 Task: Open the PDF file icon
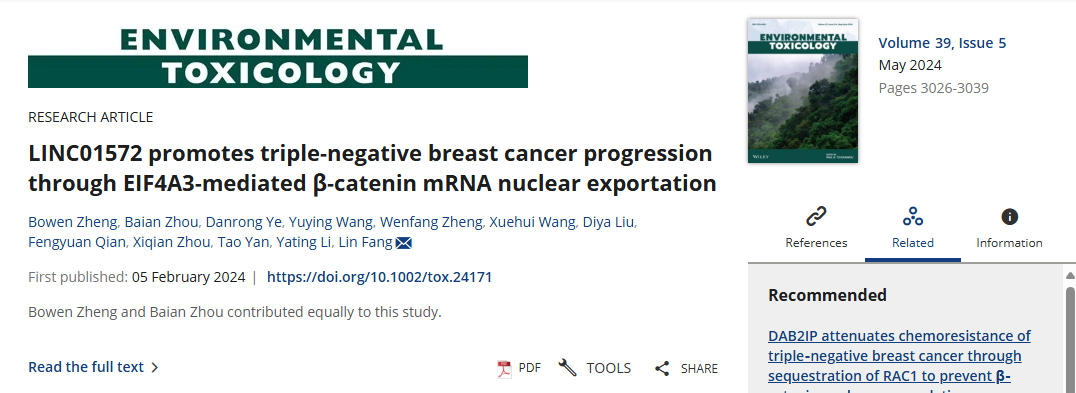504,368
